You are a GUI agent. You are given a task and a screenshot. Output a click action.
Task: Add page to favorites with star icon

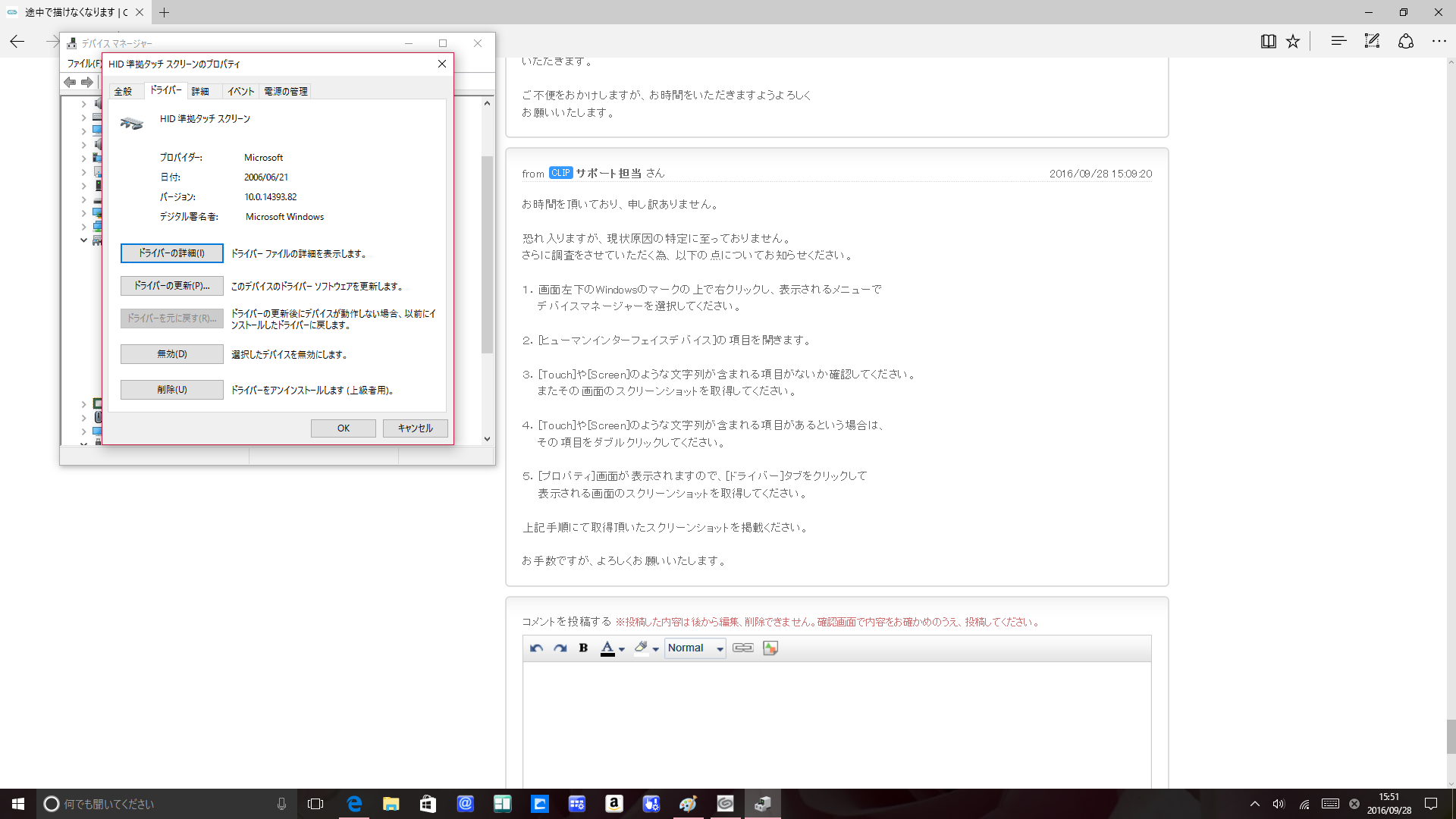tap(1293, 42)
